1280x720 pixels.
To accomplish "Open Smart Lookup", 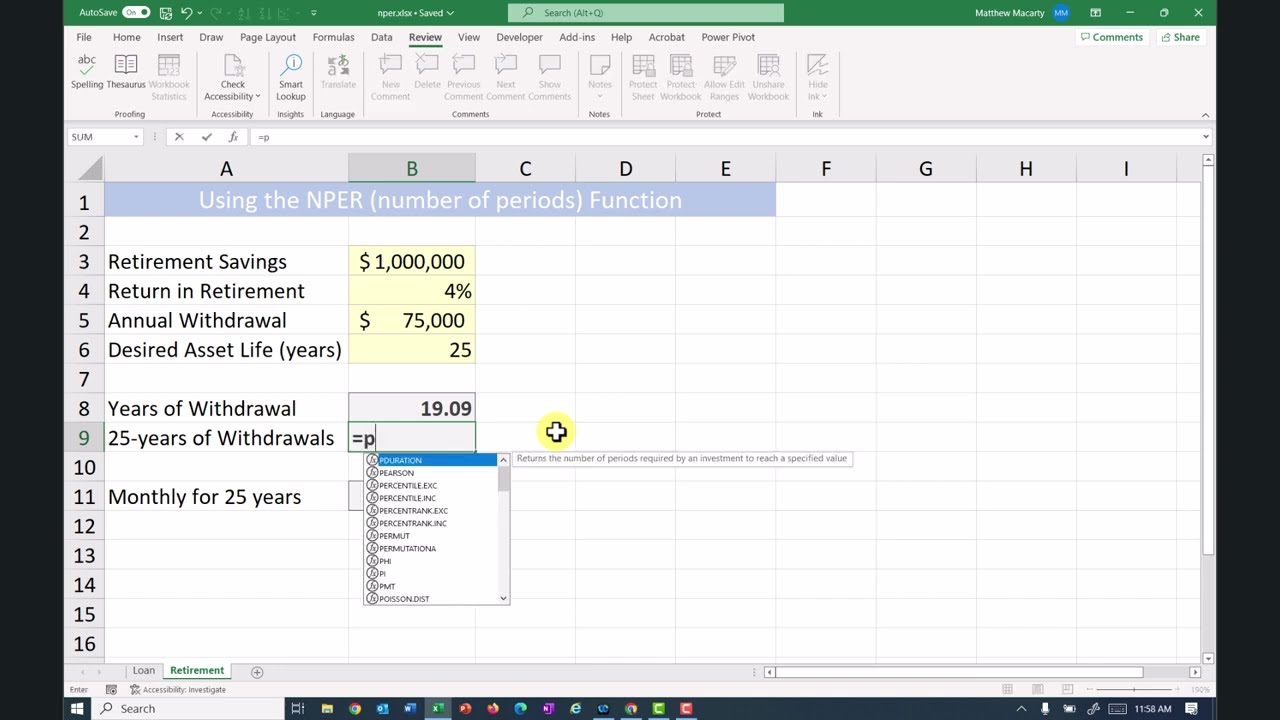I will point(291,77).
